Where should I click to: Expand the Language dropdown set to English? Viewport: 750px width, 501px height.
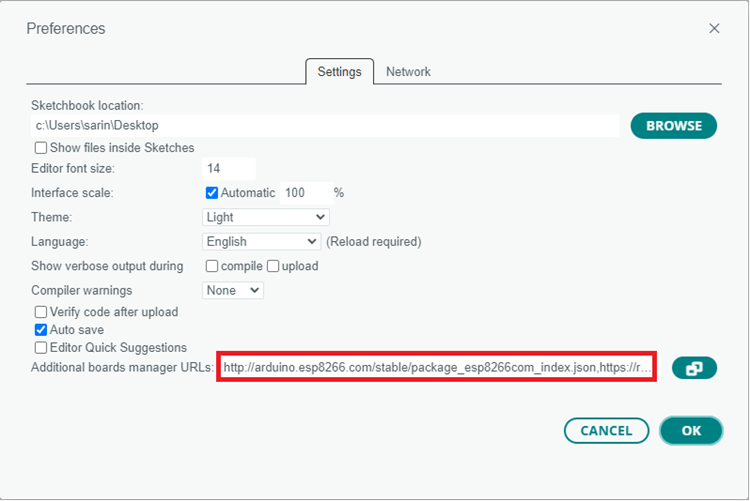(x=261, y=241)
